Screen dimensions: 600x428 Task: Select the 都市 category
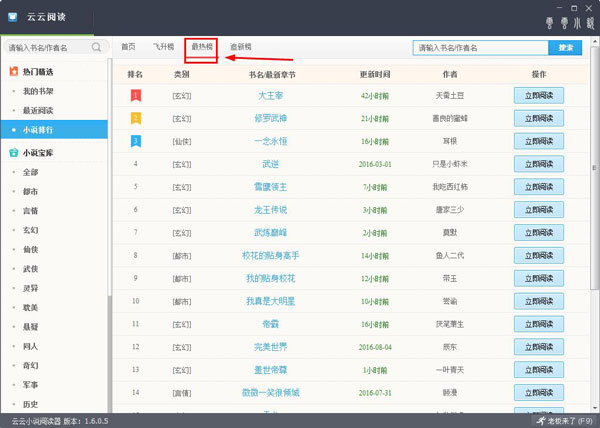[x=31, y=191]
